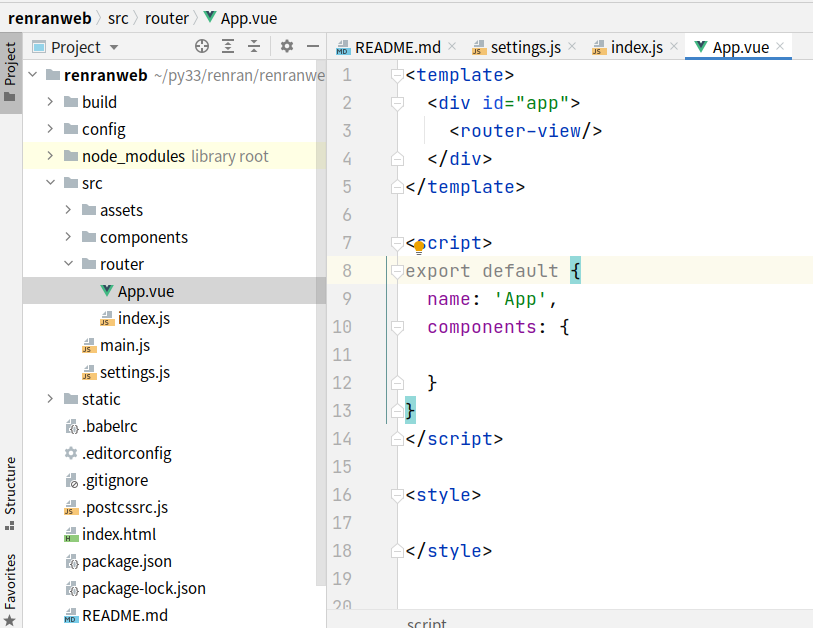
Task: Fold the style block at line 16
Action: pos(397,495)
